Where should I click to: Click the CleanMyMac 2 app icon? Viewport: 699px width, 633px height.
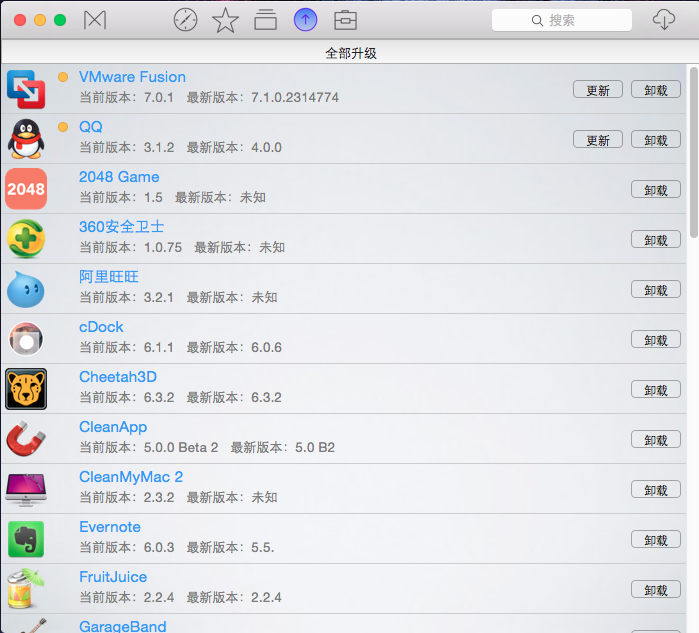point(26,489)
